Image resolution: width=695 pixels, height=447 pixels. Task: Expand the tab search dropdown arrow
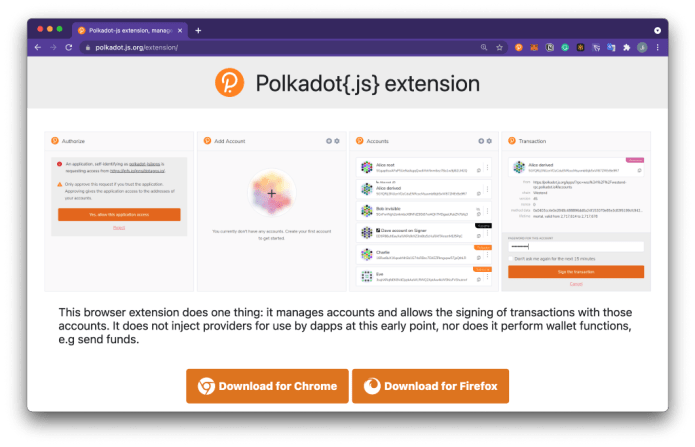pos(657,31)
